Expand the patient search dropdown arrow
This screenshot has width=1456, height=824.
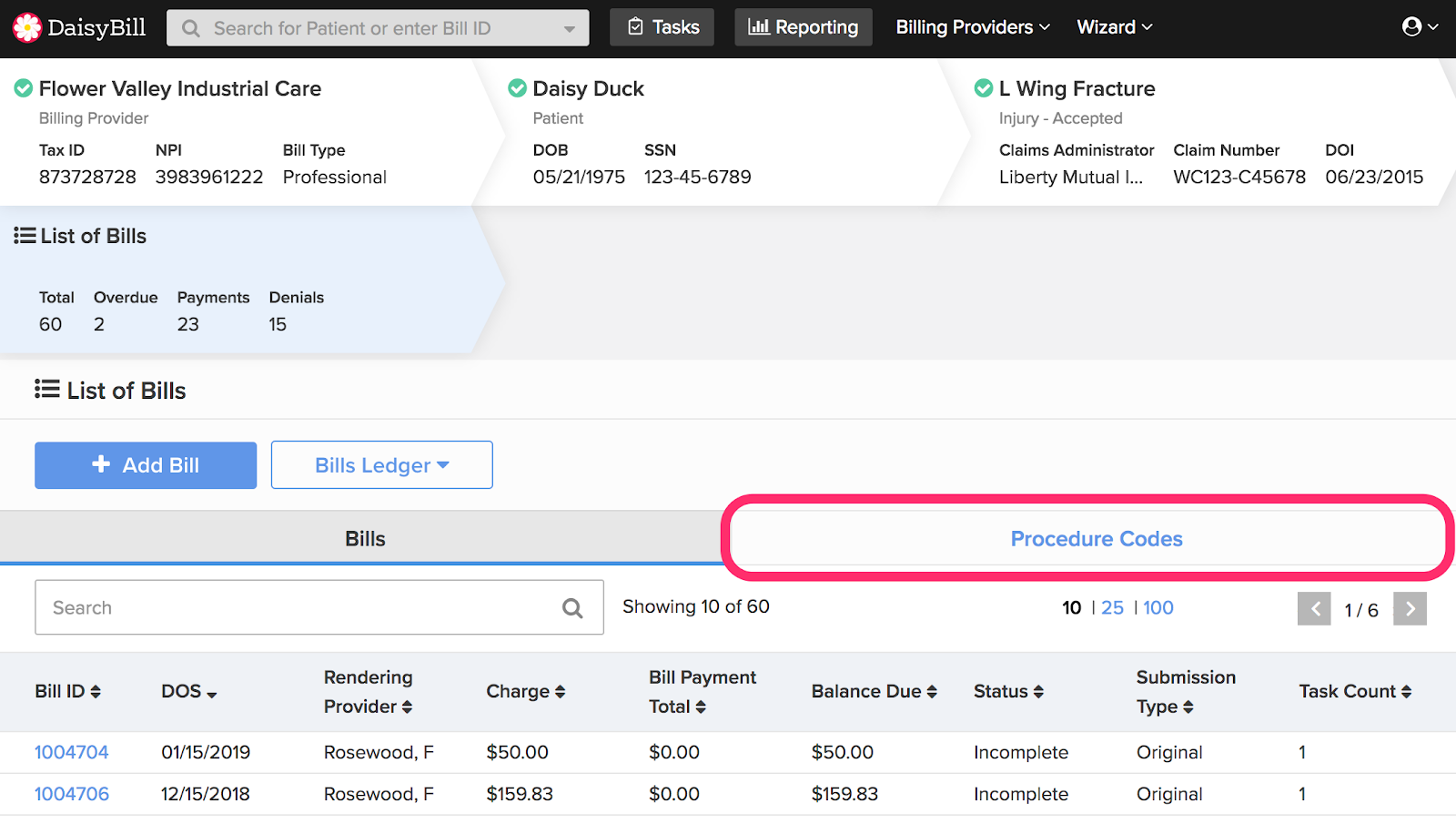(x=570, y=29)
